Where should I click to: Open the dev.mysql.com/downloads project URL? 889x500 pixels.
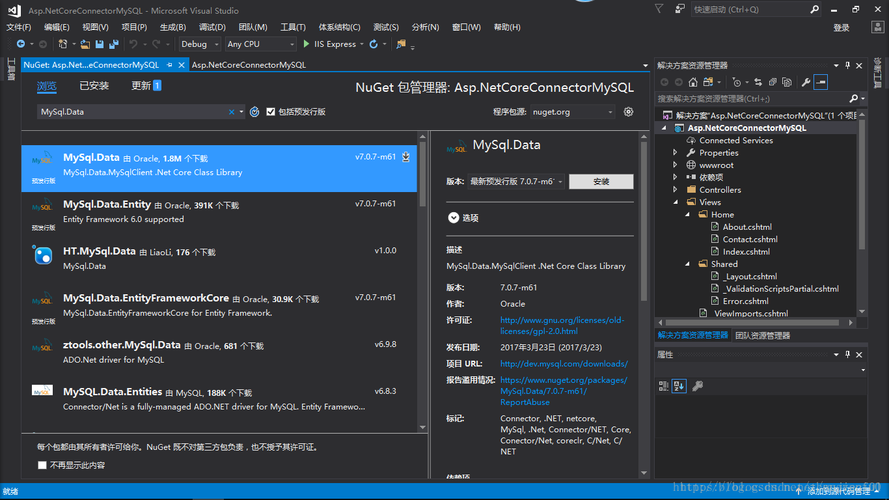(564, 363)
